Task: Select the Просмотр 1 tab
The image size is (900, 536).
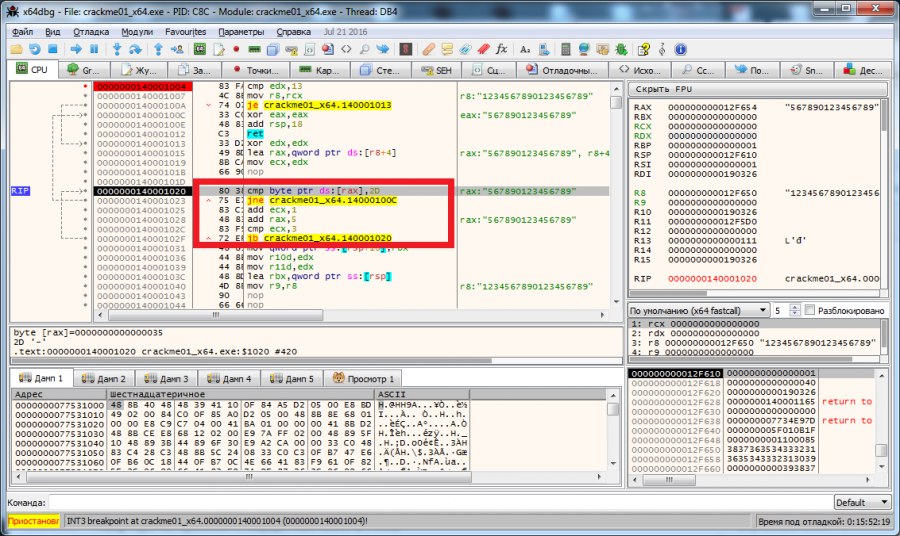Action: click(363, 378)
